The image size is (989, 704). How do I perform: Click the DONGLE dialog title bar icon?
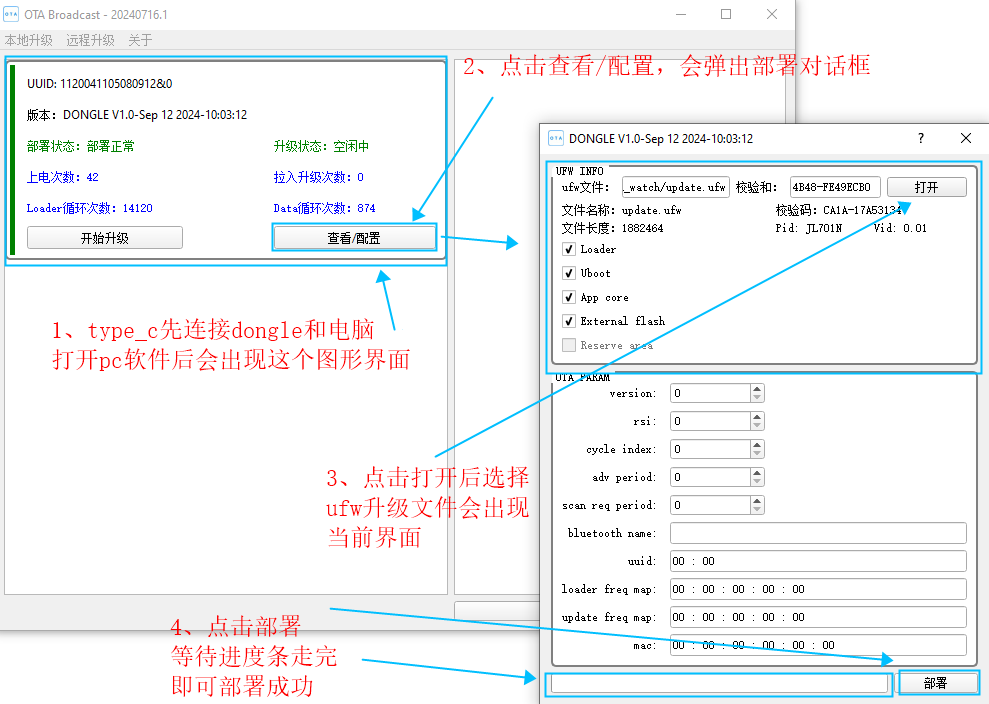tap(556, 138)
